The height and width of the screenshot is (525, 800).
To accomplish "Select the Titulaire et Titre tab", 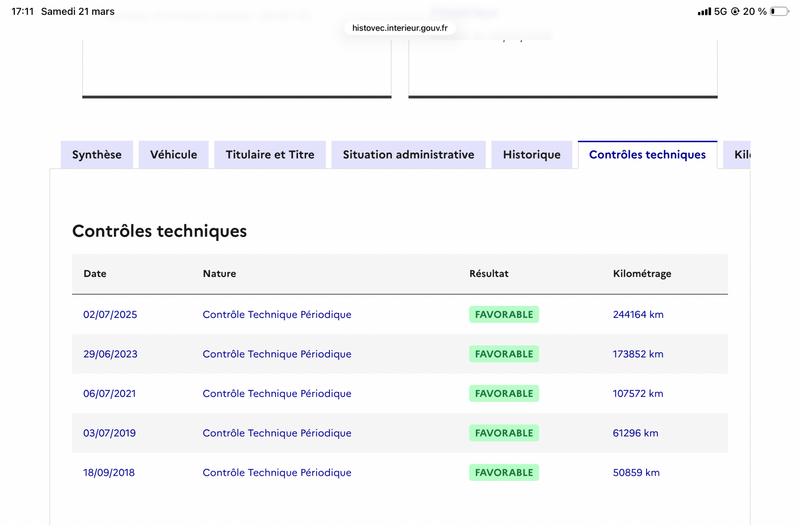I will pos(270,155).
